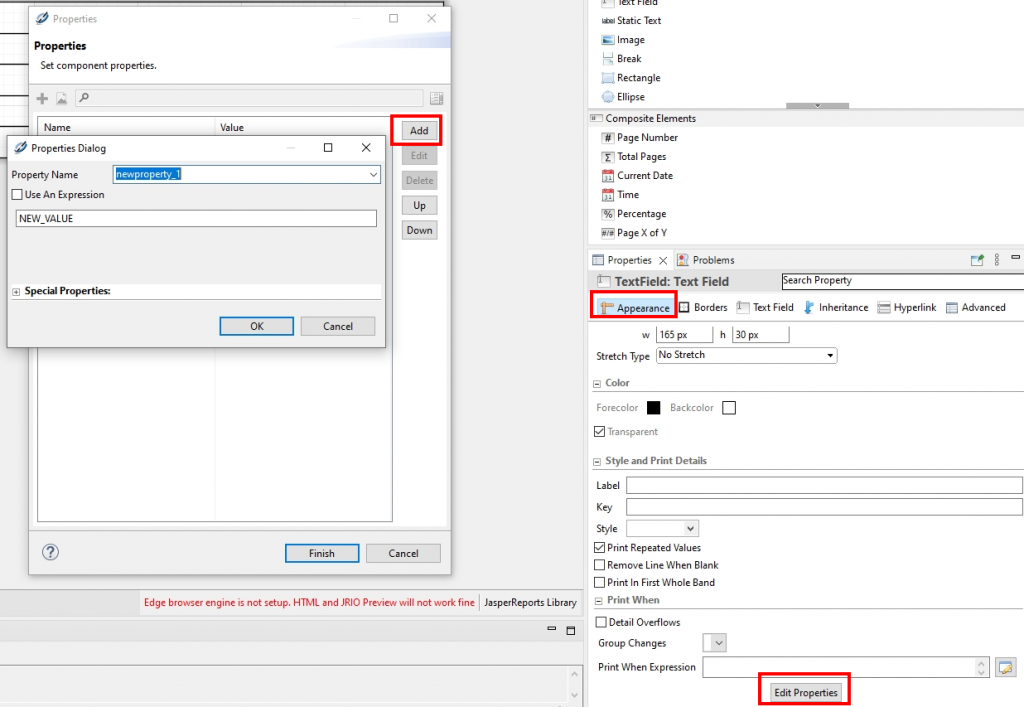Select the Page Number composite element
This screenshot has height=707, width=1024.
pyautogui.click(x=639, y=138)
